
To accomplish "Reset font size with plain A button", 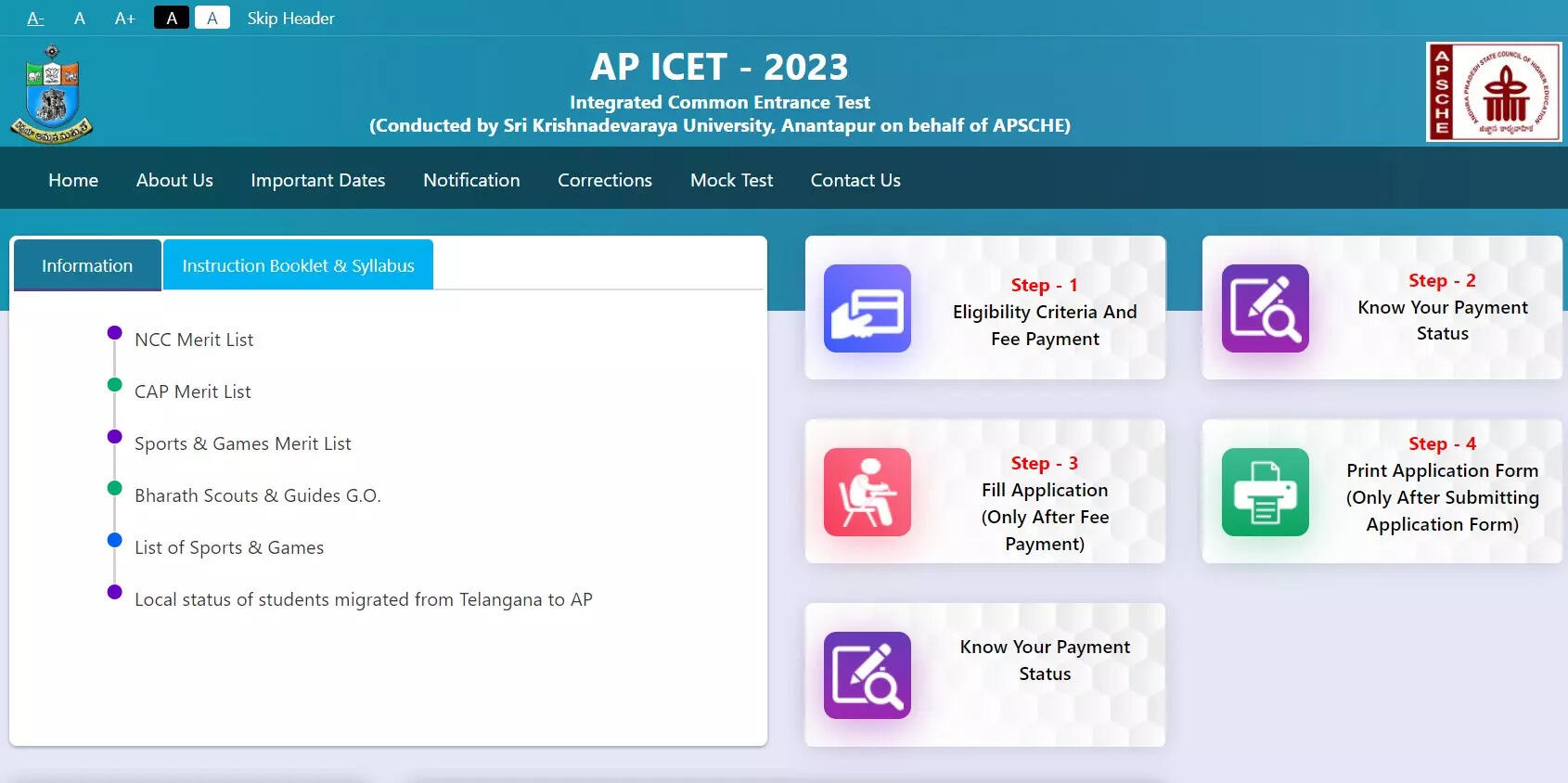I will [80, 19].
